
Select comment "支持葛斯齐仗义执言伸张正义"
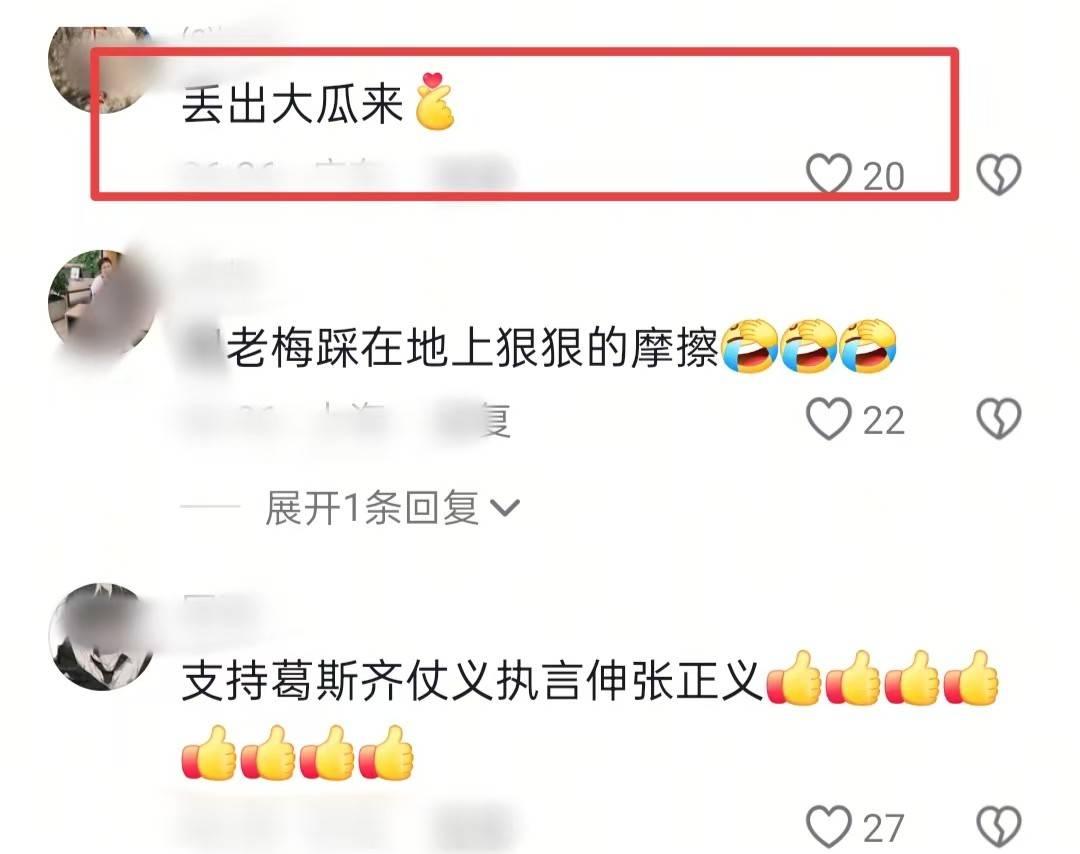point(472,681)
